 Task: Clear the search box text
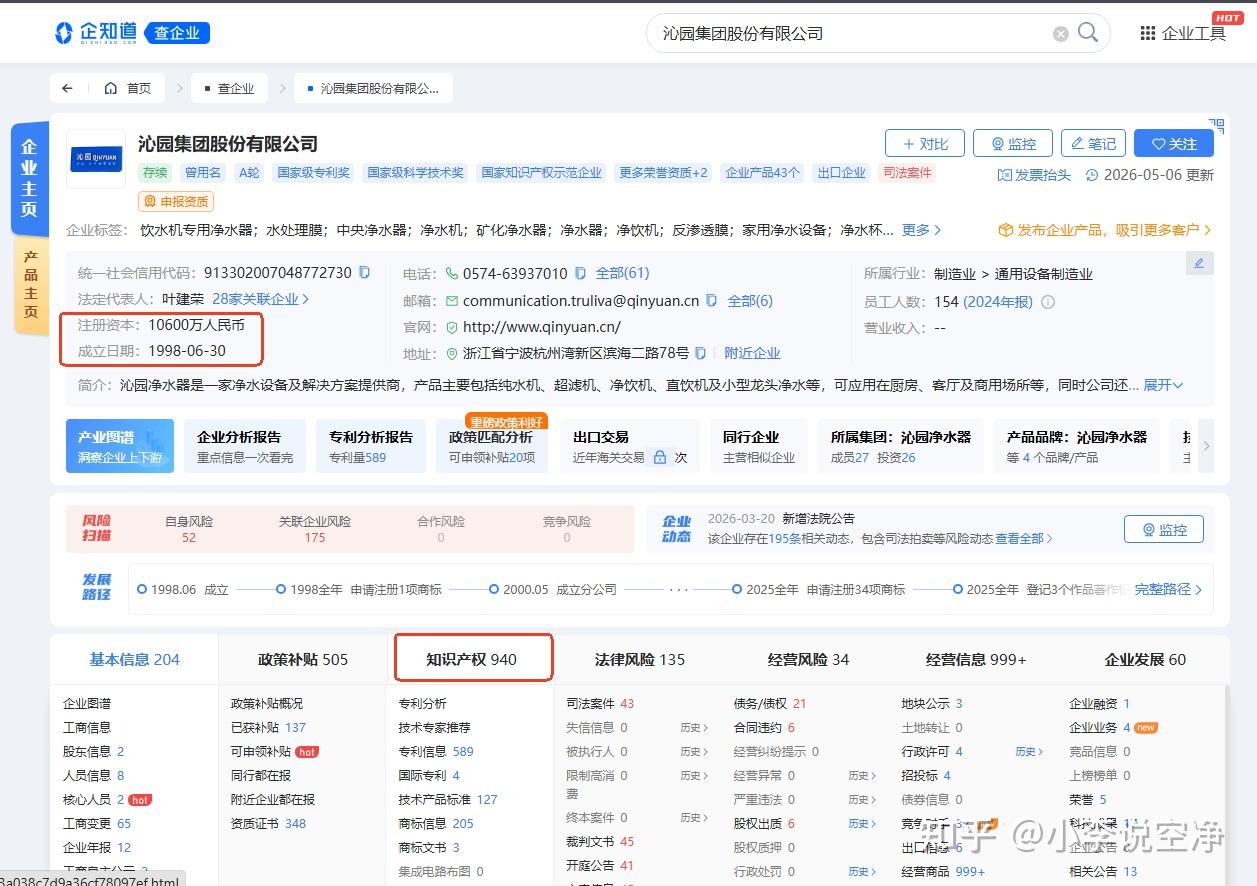(1061, 34)
